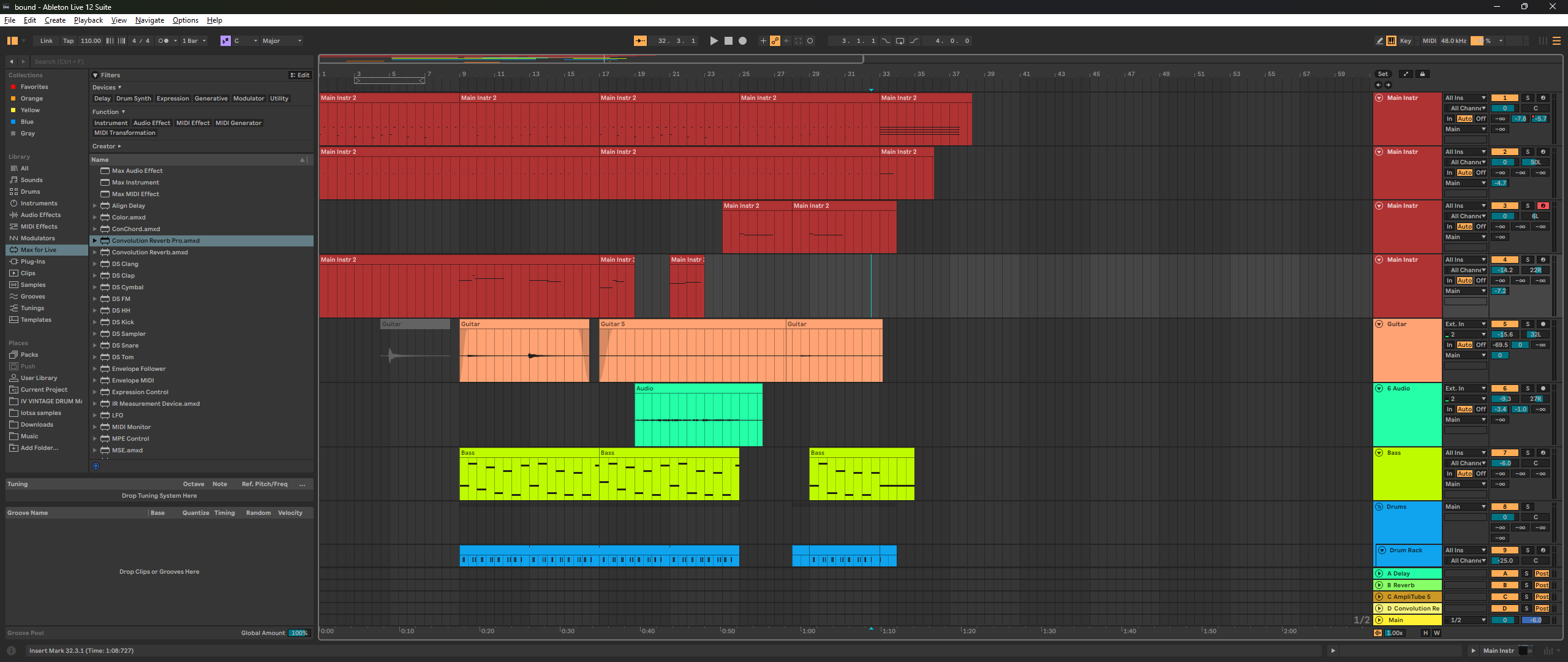
Task: Toggle the Follow playback button
Action: [x=640, y=41]
